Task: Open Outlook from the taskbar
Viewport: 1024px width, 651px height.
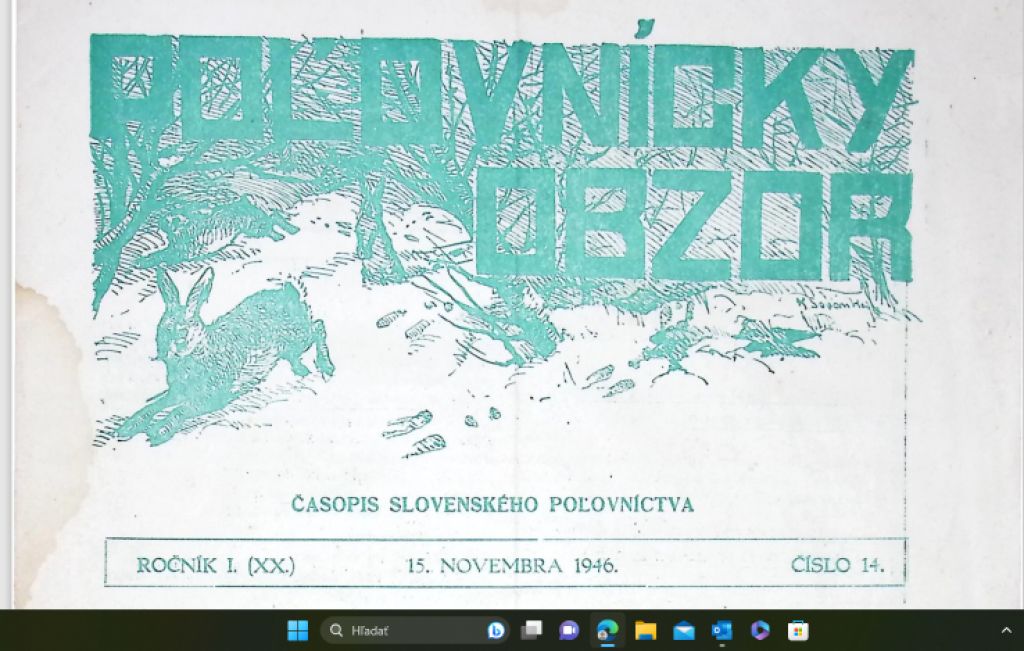Action: (721, 630)
